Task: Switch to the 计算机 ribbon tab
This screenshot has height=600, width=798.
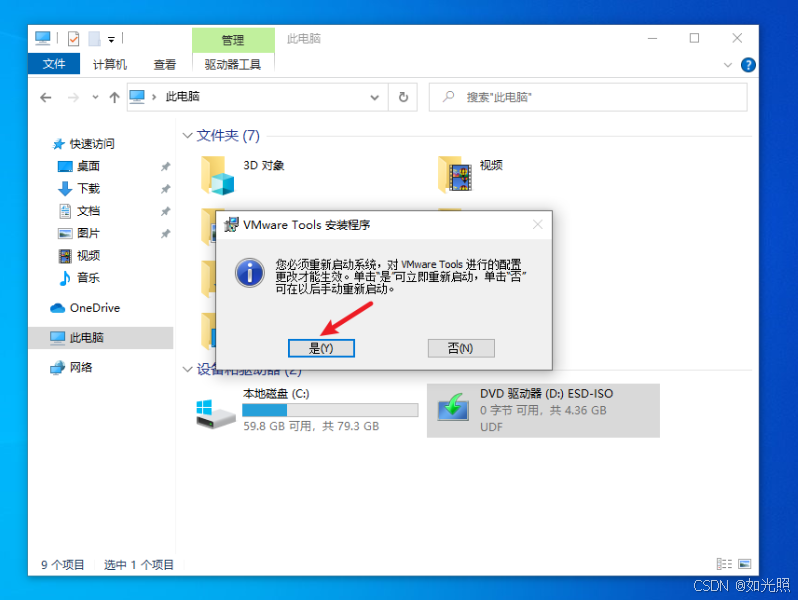Action: coord(109,64)
